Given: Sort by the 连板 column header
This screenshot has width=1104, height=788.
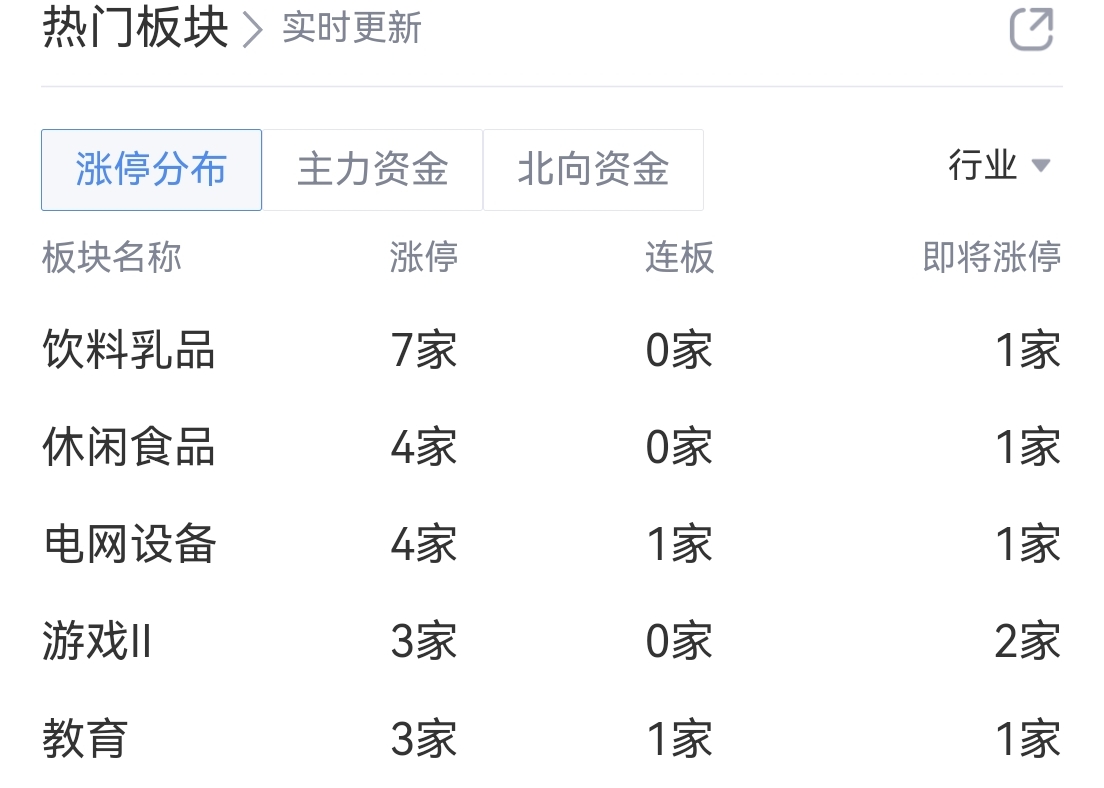Looking at the screenshot, I should (x=679, y=257).
